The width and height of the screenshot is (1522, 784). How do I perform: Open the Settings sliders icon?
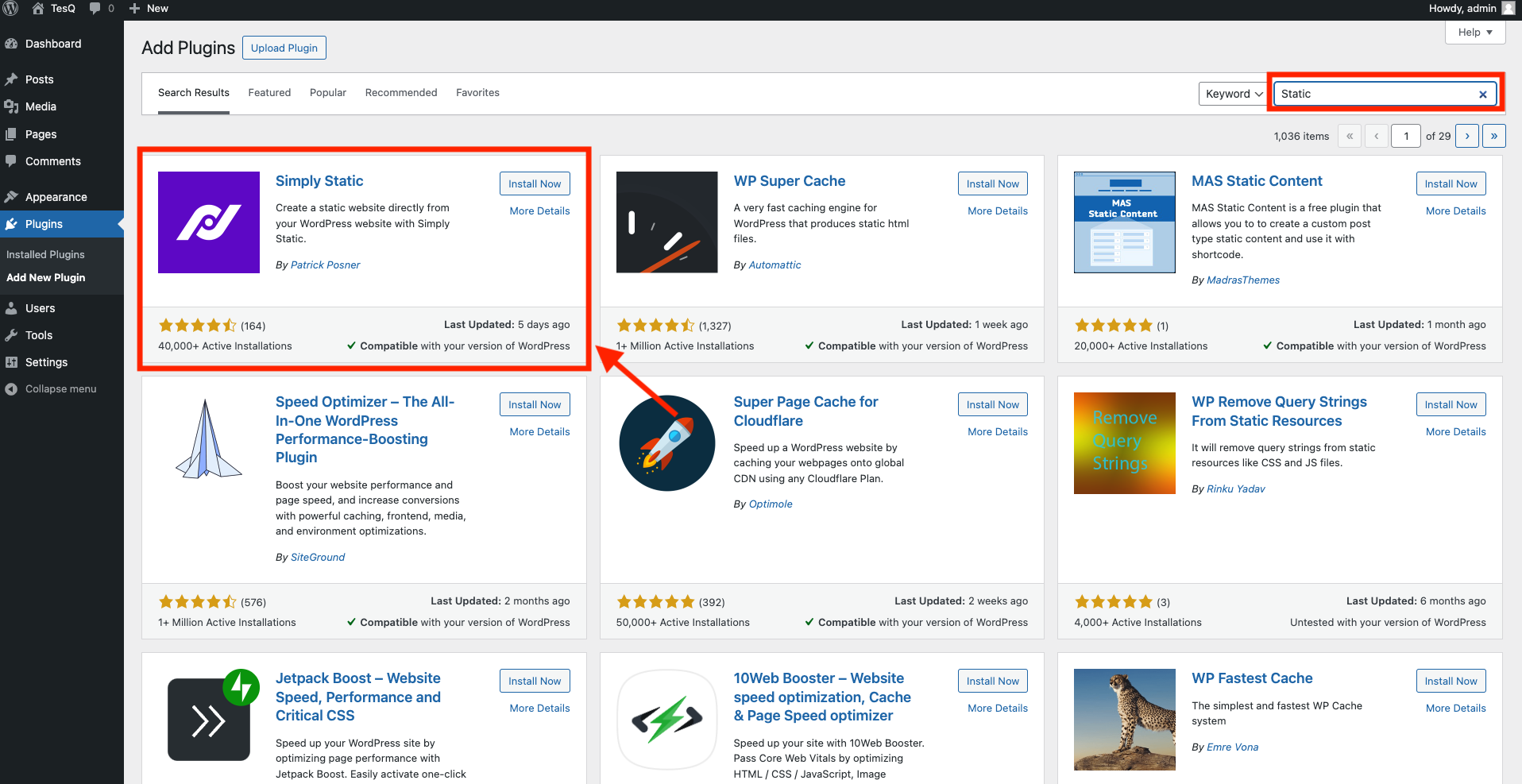coord(13,362)
